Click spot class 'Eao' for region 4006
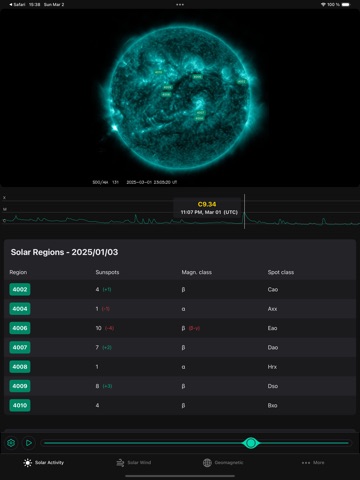The height and width of the screenshot is (480, 360). pyautogui.click(x=272, y=328)
